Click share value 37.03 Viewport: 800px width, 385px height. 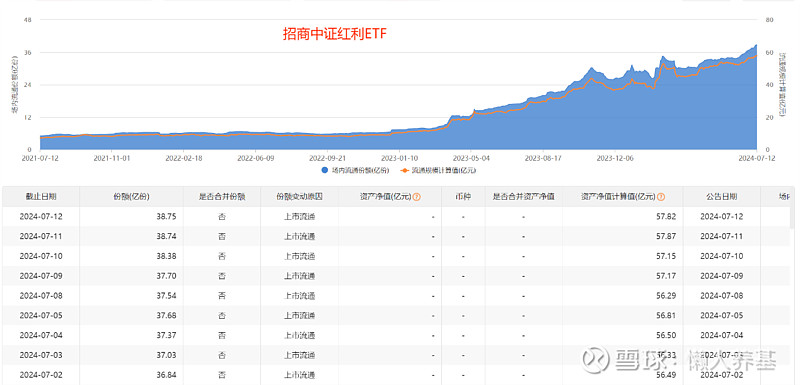167,355
